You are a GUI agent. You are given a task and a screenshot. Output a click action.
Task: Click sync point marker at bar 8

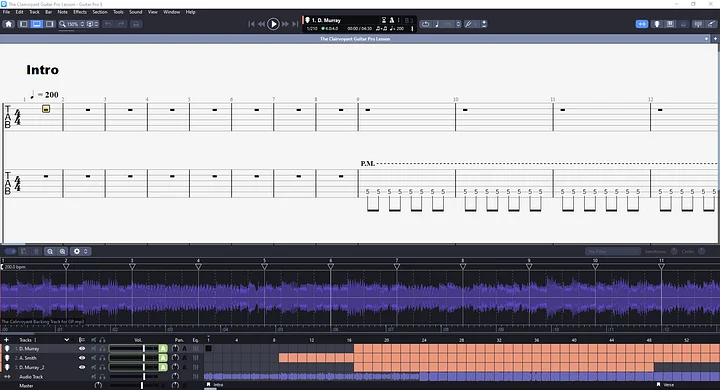tap(463, 266)
